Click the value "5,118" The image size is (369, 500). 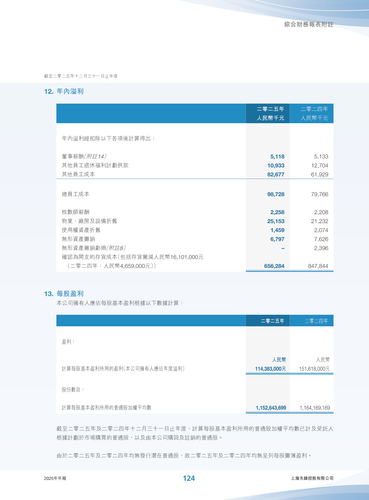click(277, 157)
